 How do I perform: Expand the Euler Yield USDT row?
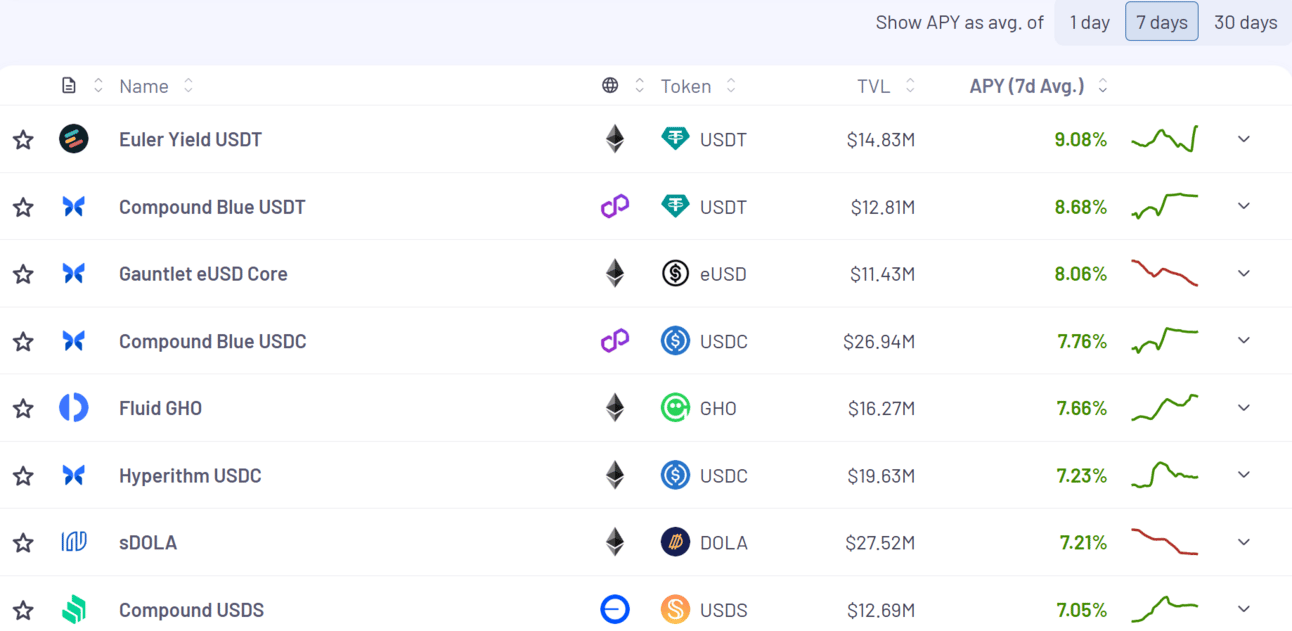pyautogui.click(x=1244, y=139)
